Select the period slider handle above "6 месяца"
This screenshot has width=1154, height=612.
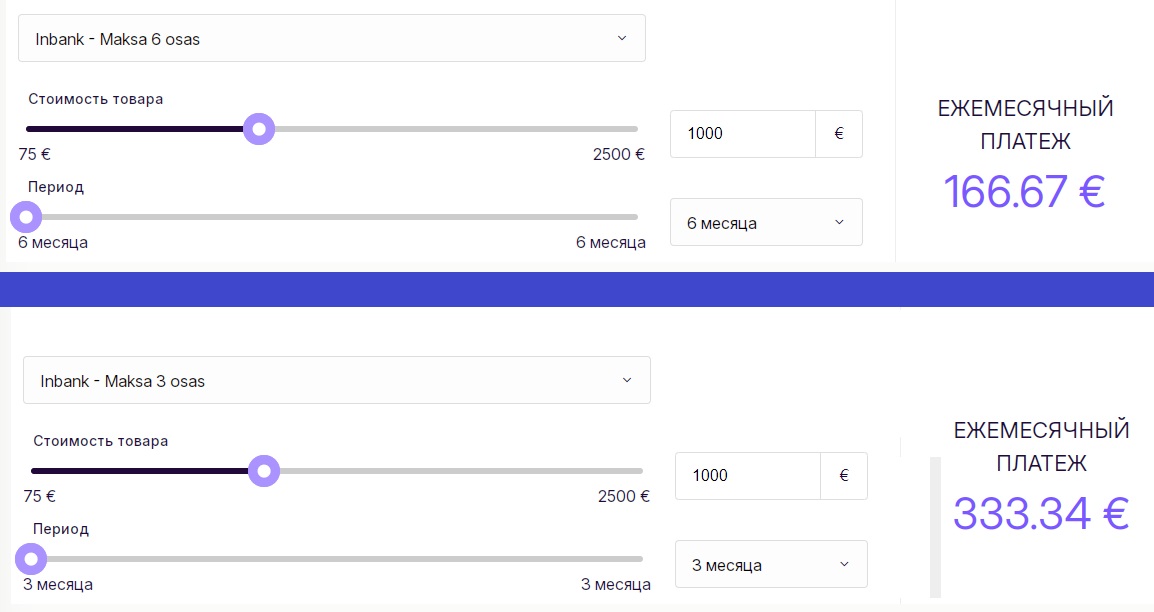pos(26,216)
